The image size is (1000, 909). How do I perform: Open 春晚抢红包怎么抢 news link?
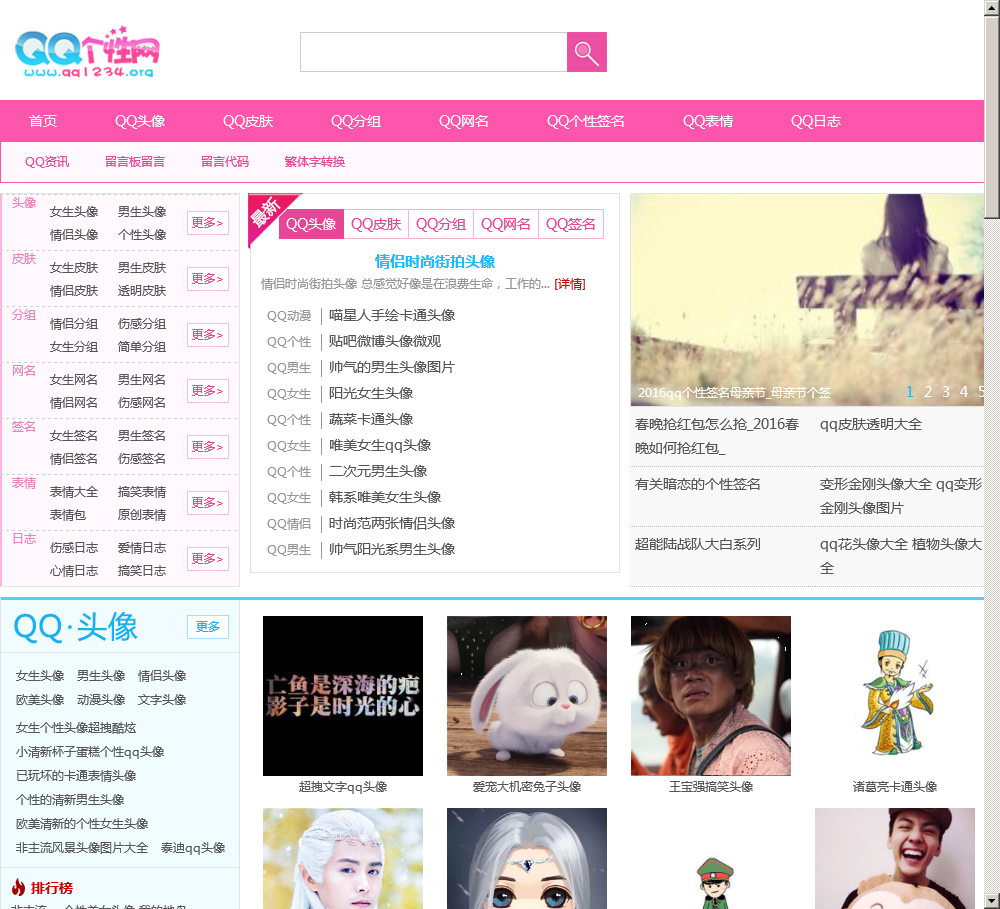tap(717, 436)
